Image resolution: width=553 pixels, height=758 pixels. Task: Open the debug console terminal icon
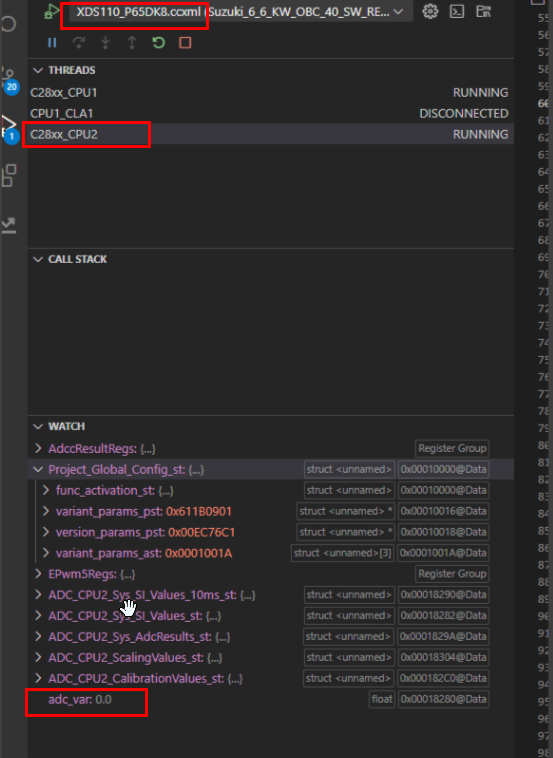coord(457,11)
